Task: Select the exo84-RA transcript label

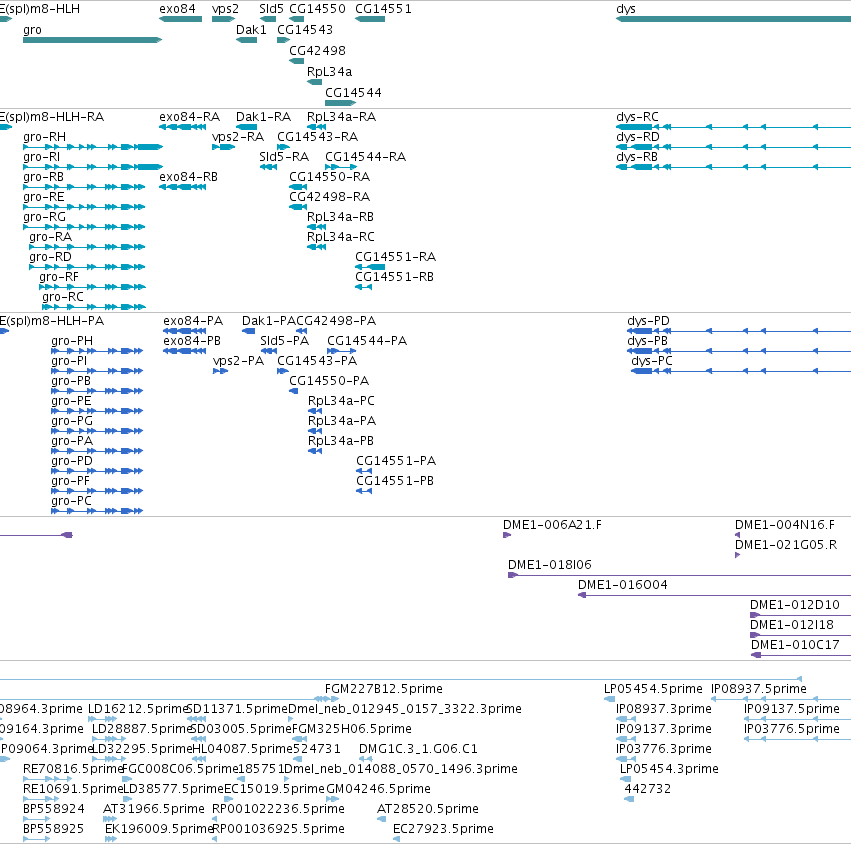Action: pyautogui.click(x=189, y=117)
